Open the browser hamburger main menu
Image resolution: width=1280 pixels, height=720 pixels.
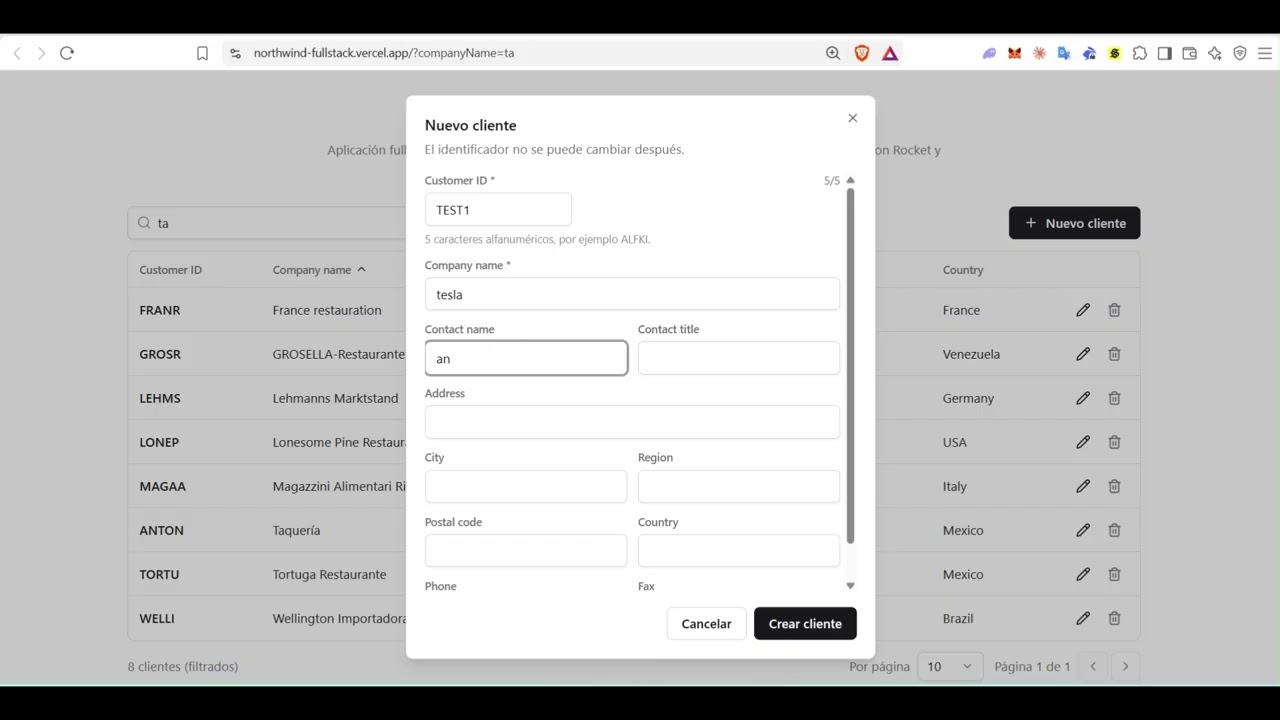1265,53
